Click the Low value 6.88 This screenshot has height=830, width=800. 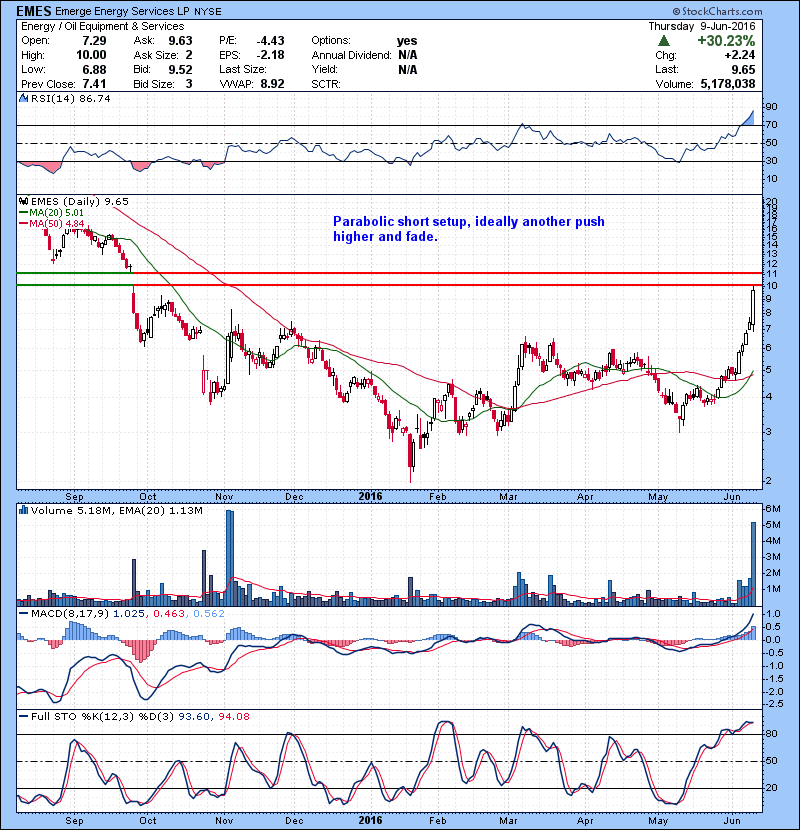94,69
